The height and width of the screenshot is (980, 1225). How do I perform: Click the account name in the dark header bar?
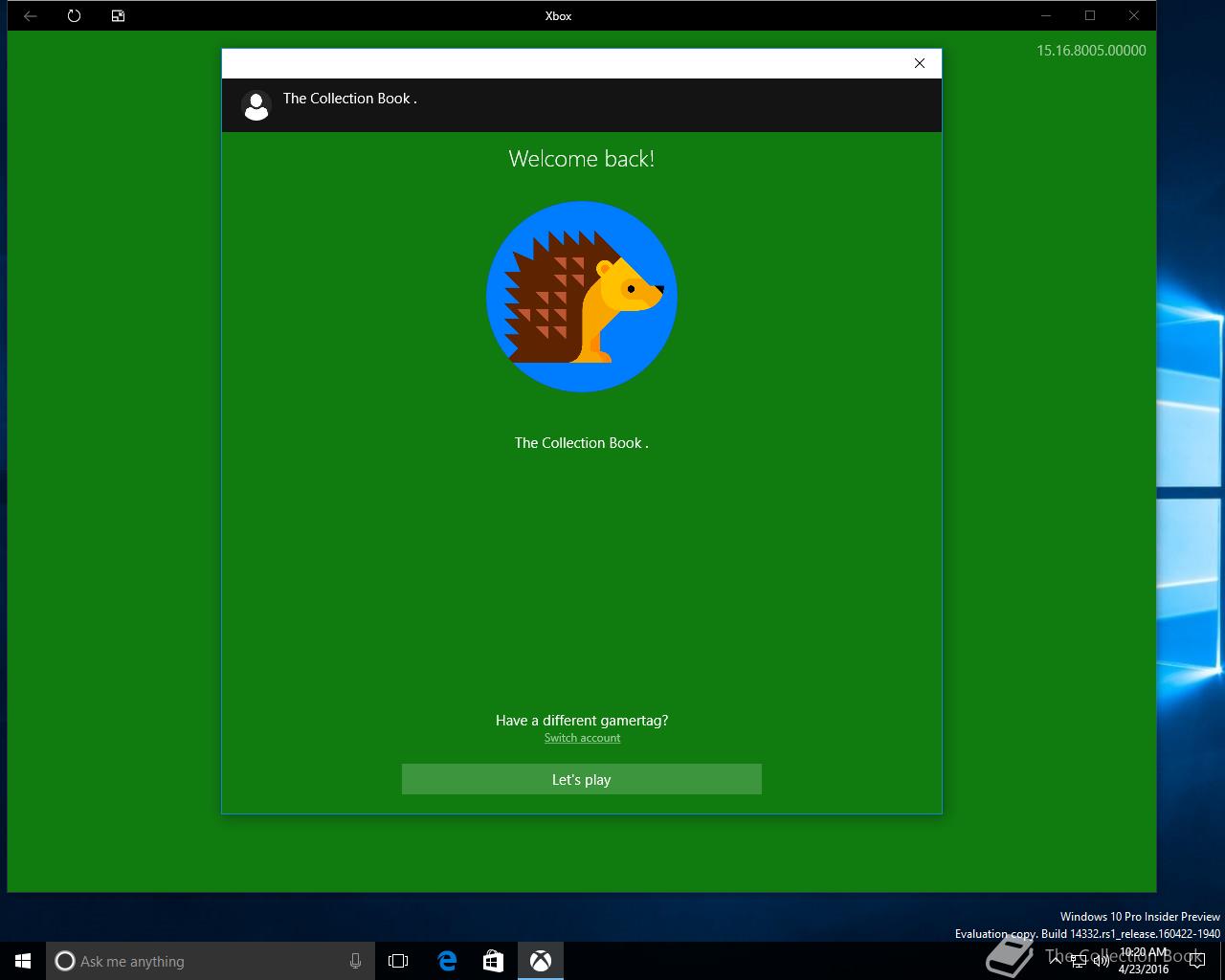[350, 99]
